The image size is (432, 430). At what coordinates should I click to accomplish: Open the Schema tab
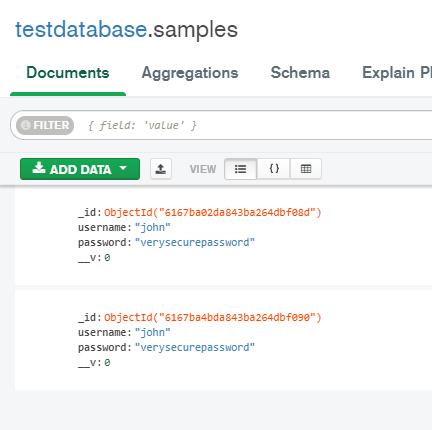click(x=300, y=73)
